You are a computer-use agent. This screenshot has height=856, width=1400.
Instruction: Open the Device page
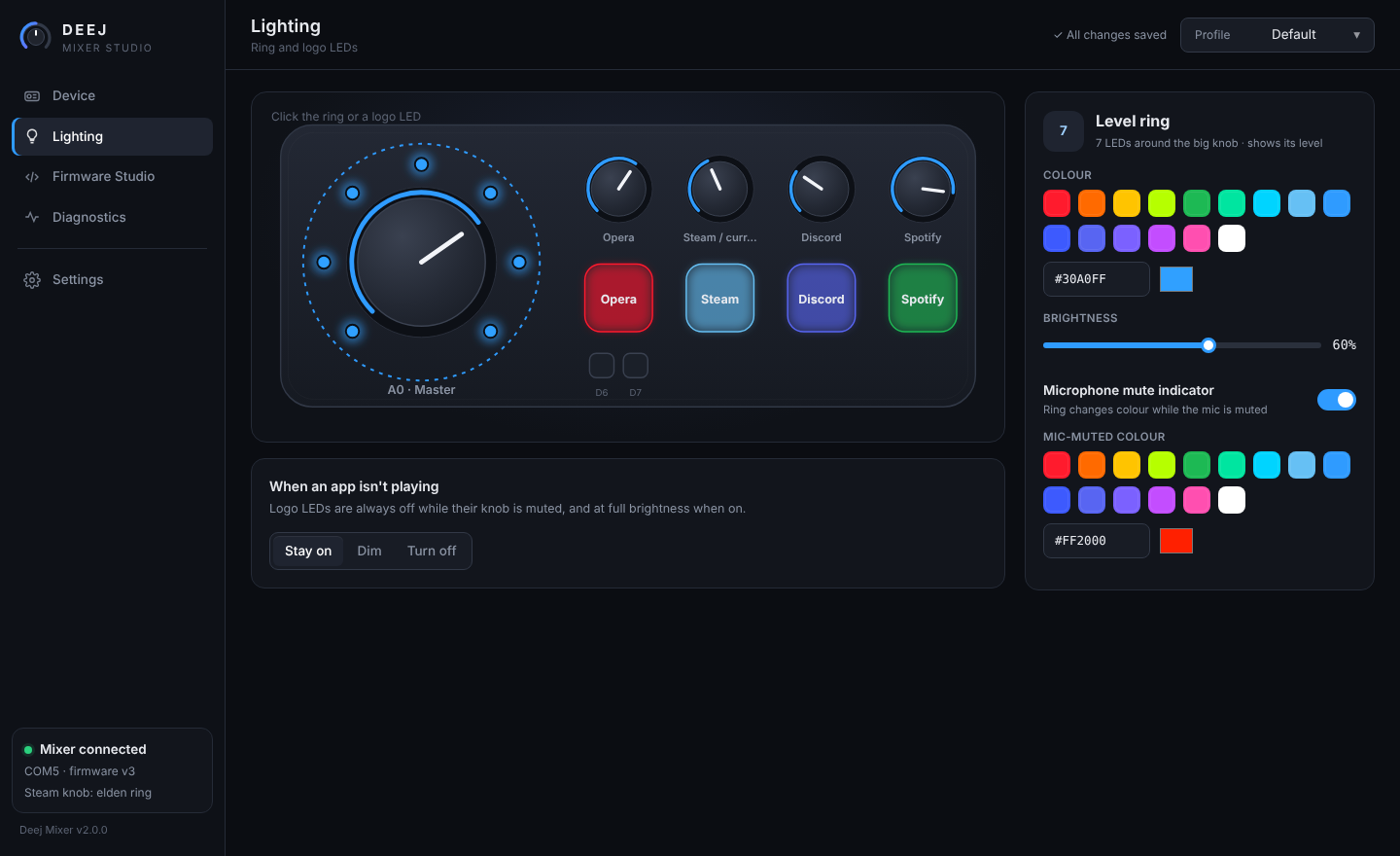point(112,95)
